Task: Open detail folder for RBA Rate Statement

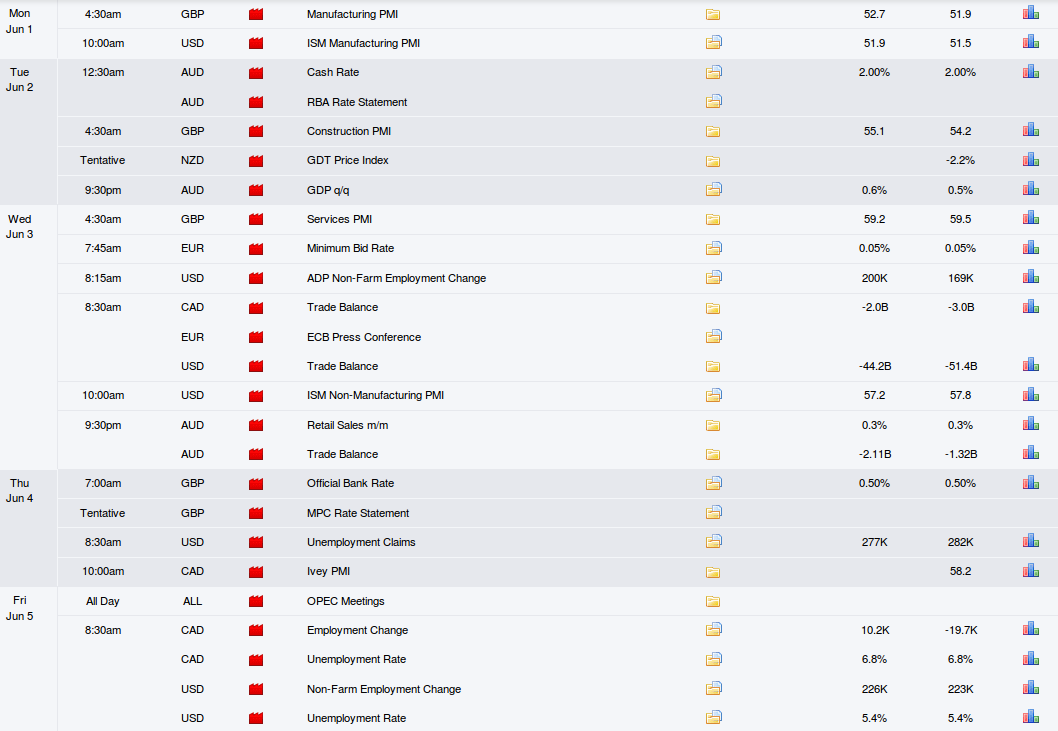Action: (x=714, y=102)
